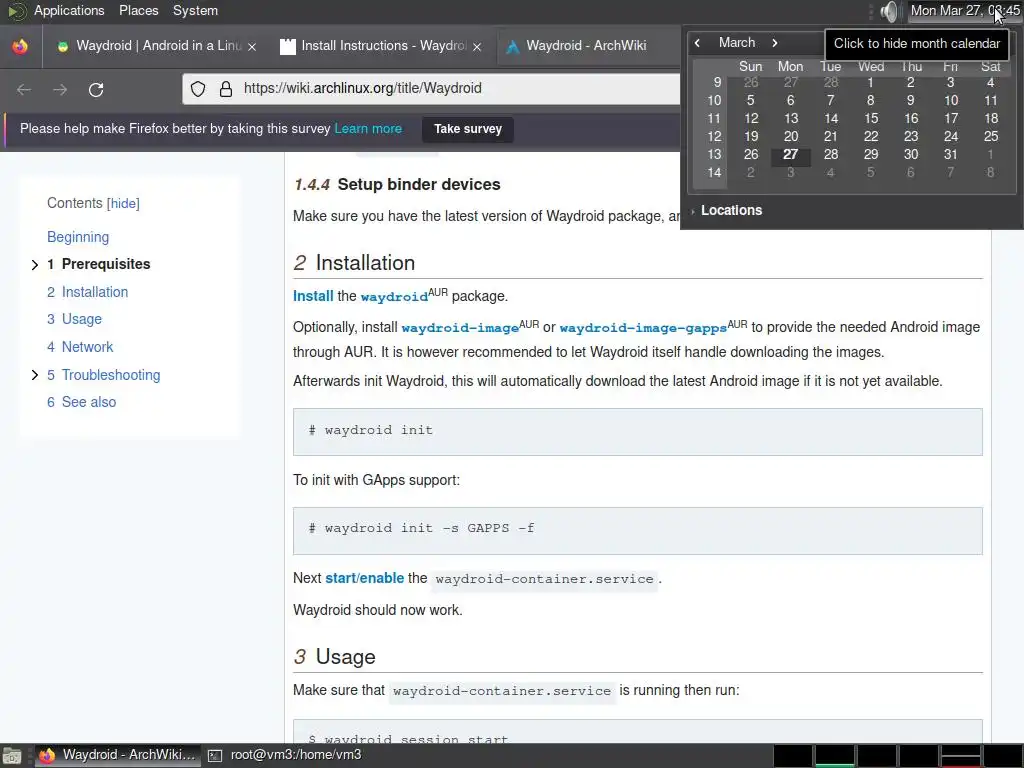Open the waydroid-image-gapps AUR link
Viewport: 1024px width, 768px height.
(x=643, y=327)
